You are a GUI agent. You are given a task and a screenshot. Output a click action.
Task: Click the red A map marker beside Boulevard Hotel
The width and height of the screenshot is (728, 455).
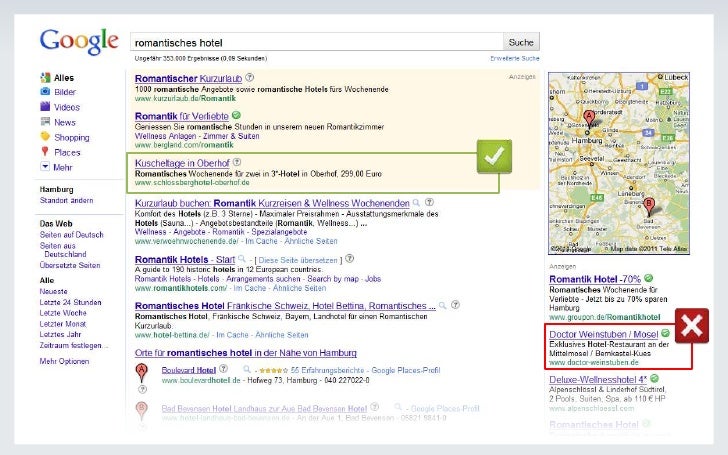[142, 372]
